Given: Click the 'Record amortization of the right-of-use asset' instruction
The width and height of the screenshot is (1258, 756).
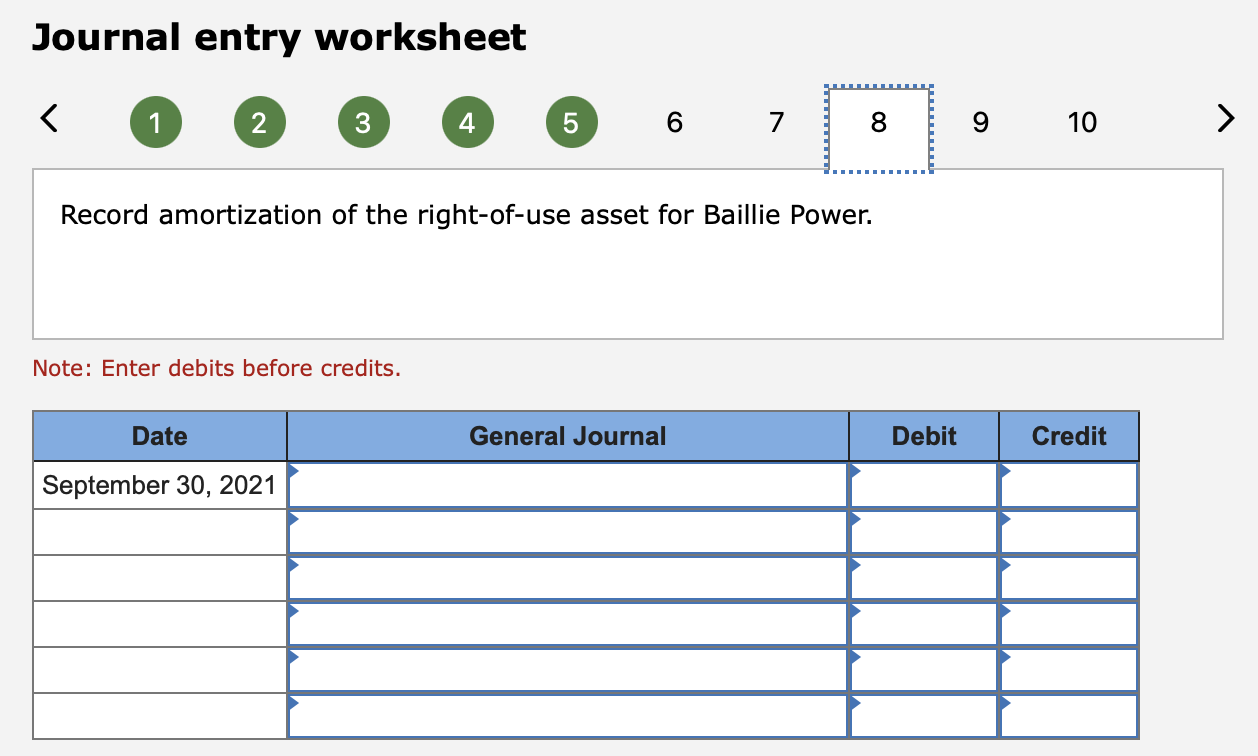Looking at the screenshot, I should point(466,215).
